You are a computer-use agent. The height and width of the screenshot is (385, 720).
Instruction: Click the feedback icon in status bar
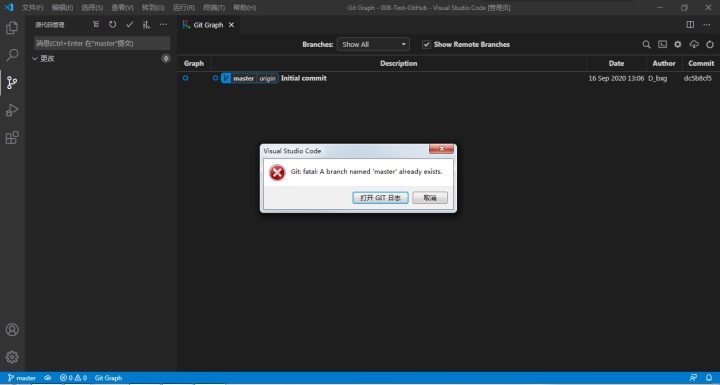pos(693,378)
